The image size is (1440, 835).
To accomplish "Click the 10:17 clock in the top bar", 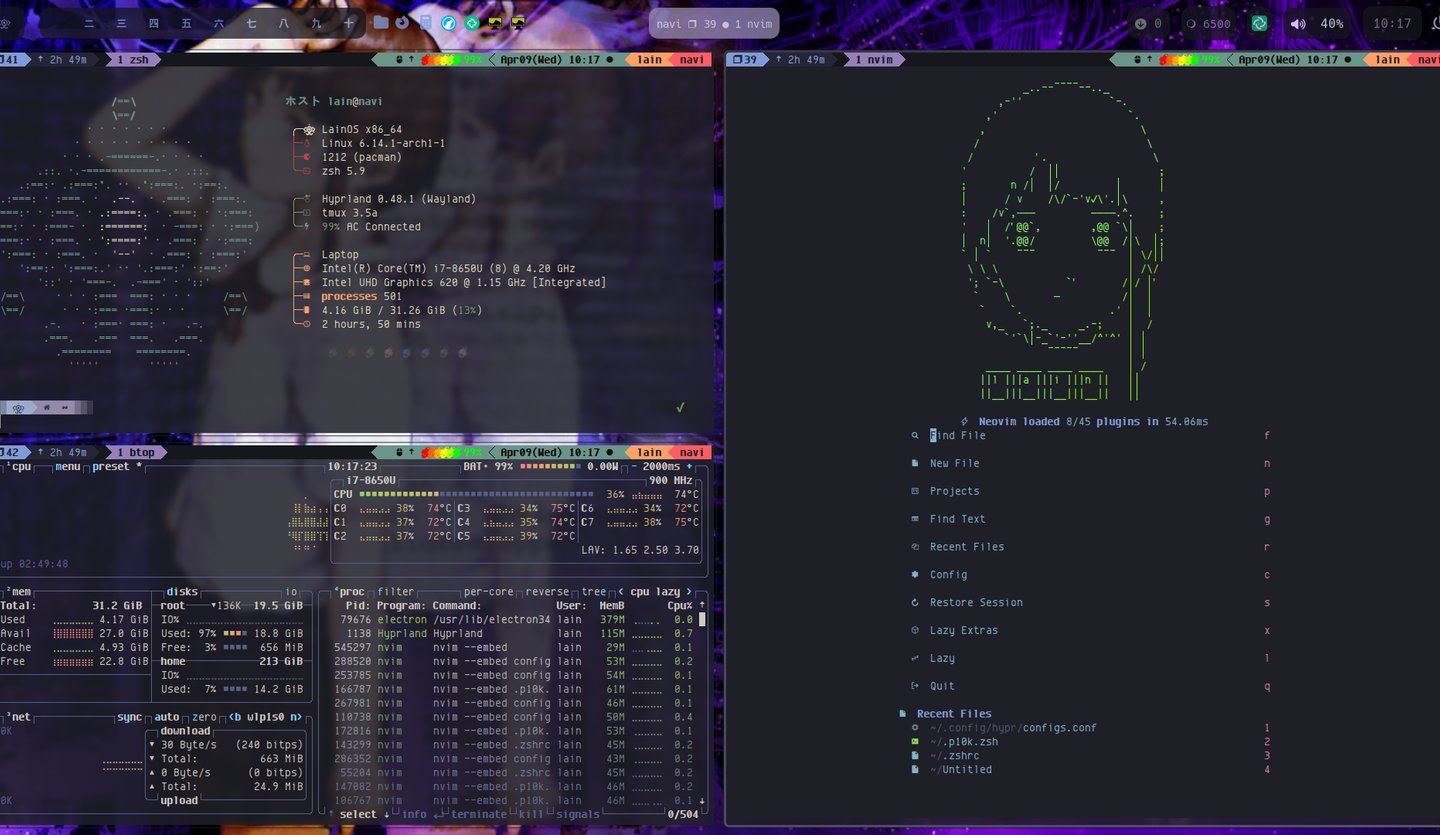I will (x=1392, y=24).
